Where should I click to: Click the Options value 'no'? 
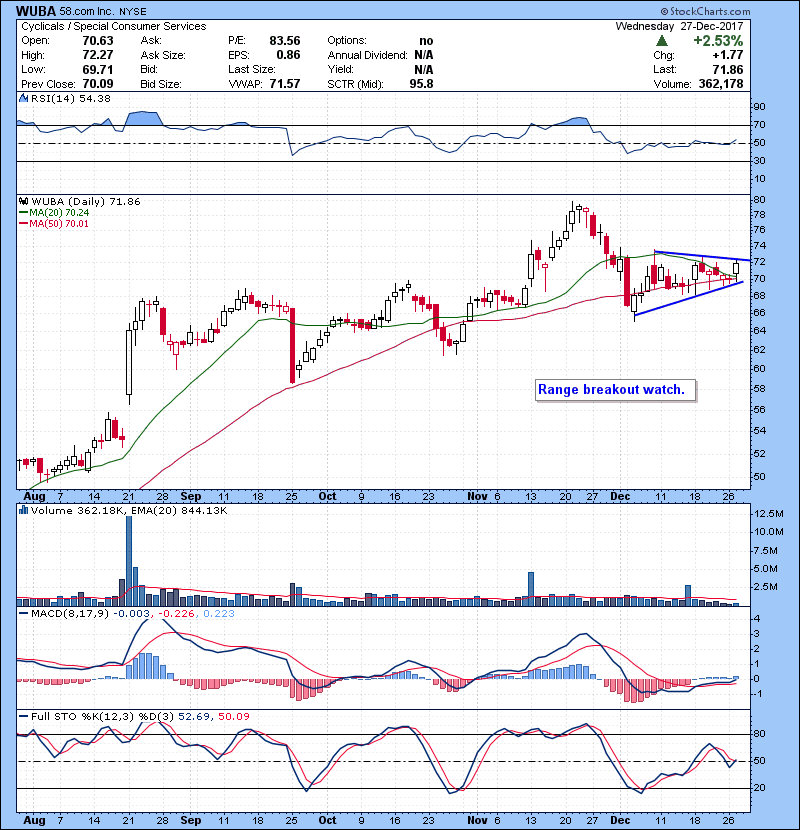pyautogui.click(x=426, y=41)
